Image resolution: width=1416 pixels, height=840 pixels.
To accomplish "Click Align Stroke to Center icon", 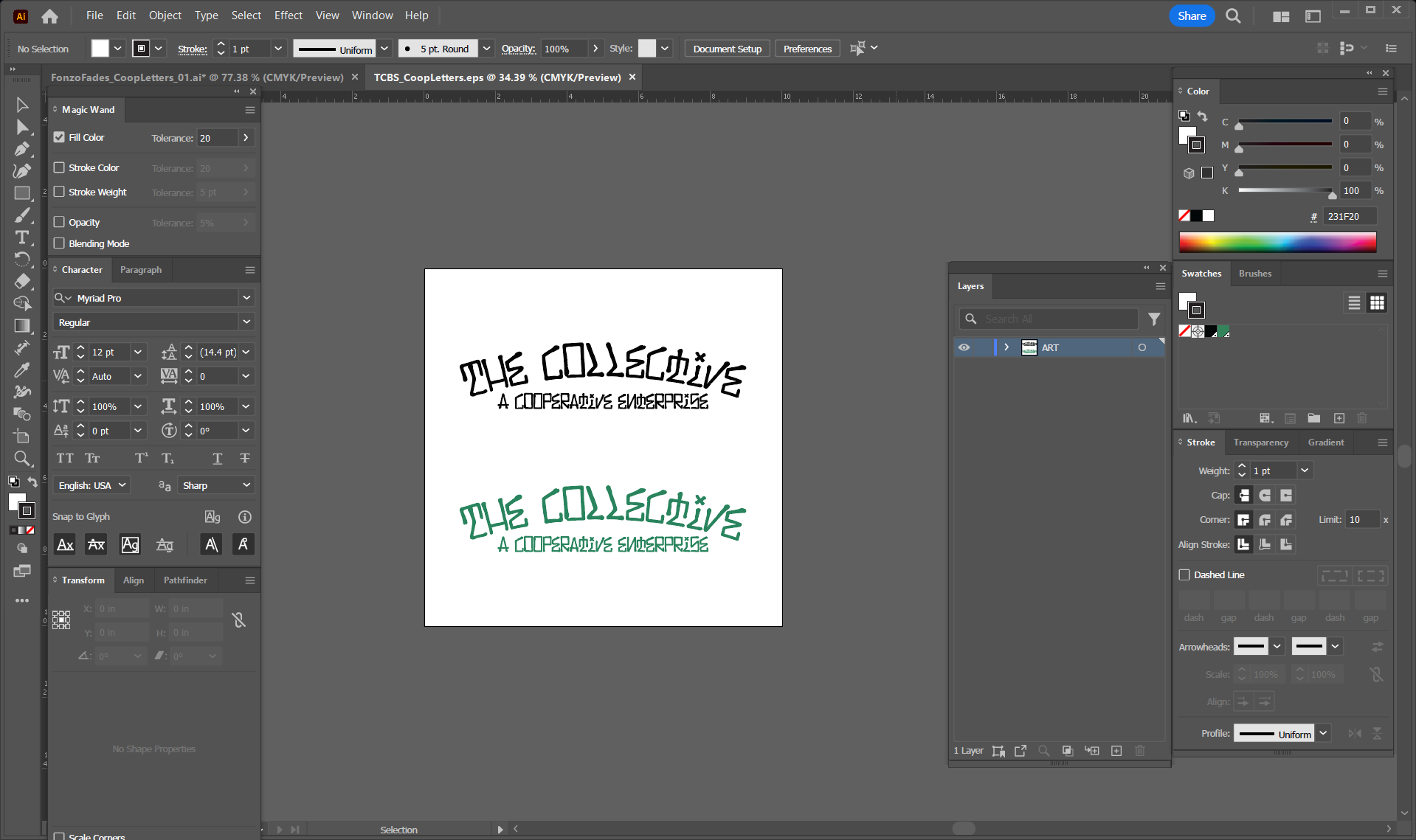I will pos(1244,544).
